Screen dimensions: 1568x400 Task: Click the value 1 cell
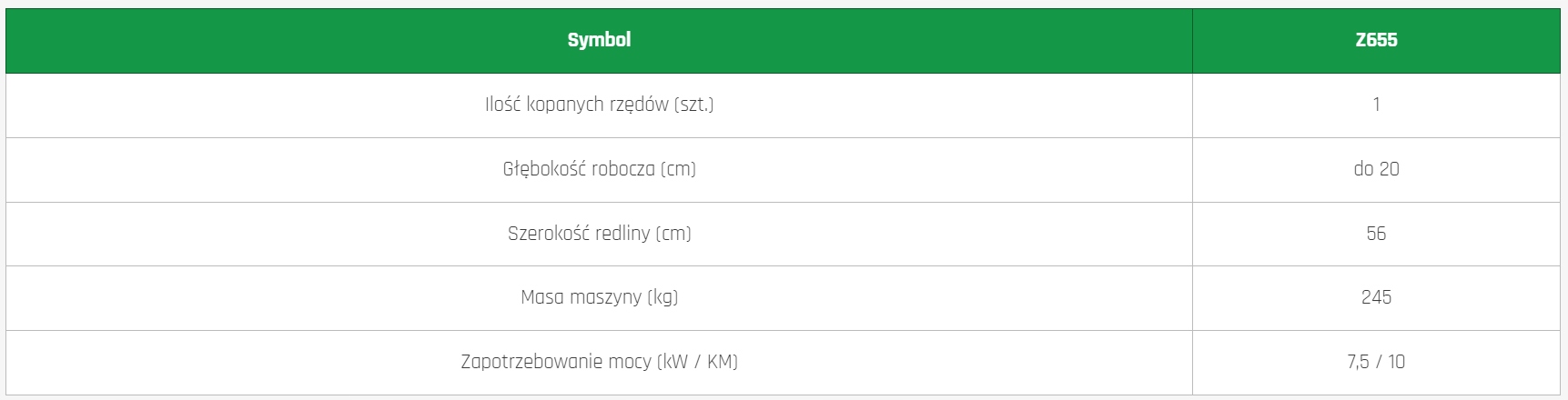(x=1376, y=105)
